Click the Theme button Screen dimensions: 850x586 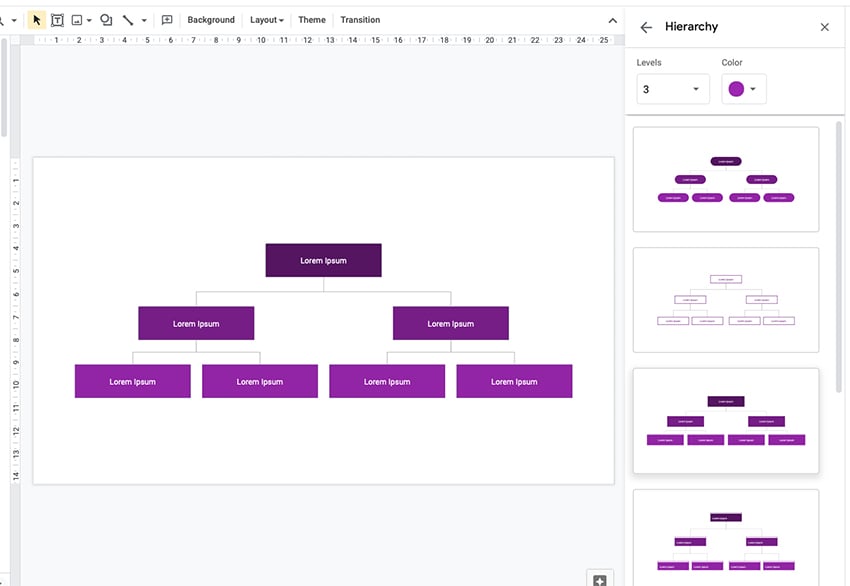click(311, 19)
